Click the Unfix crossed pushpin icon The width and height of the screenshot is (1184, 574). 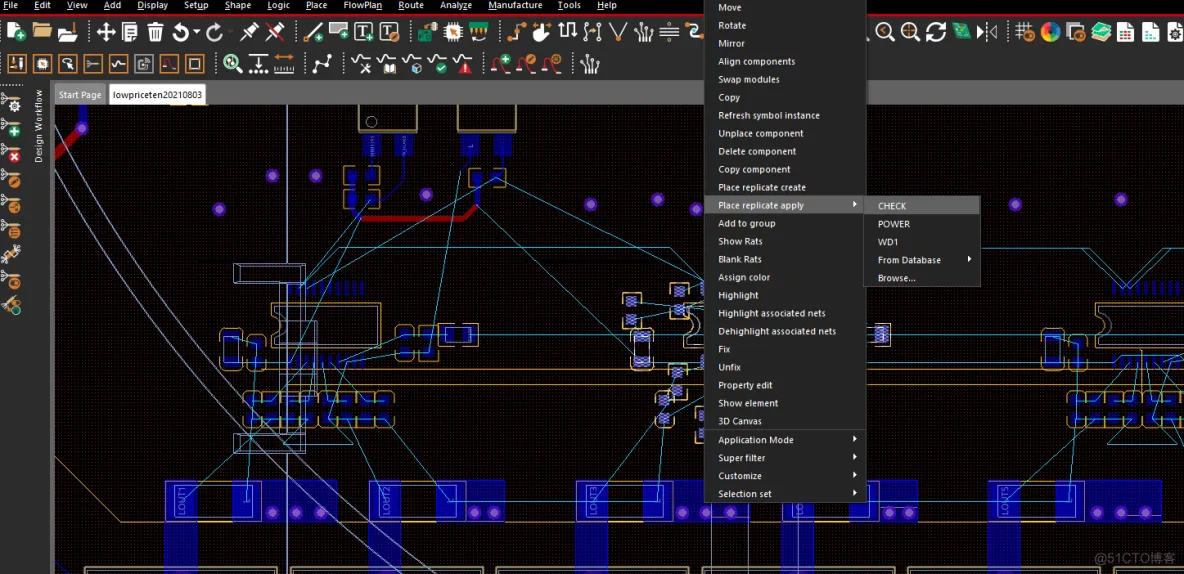pyautogui.click(x=275, y=32)
